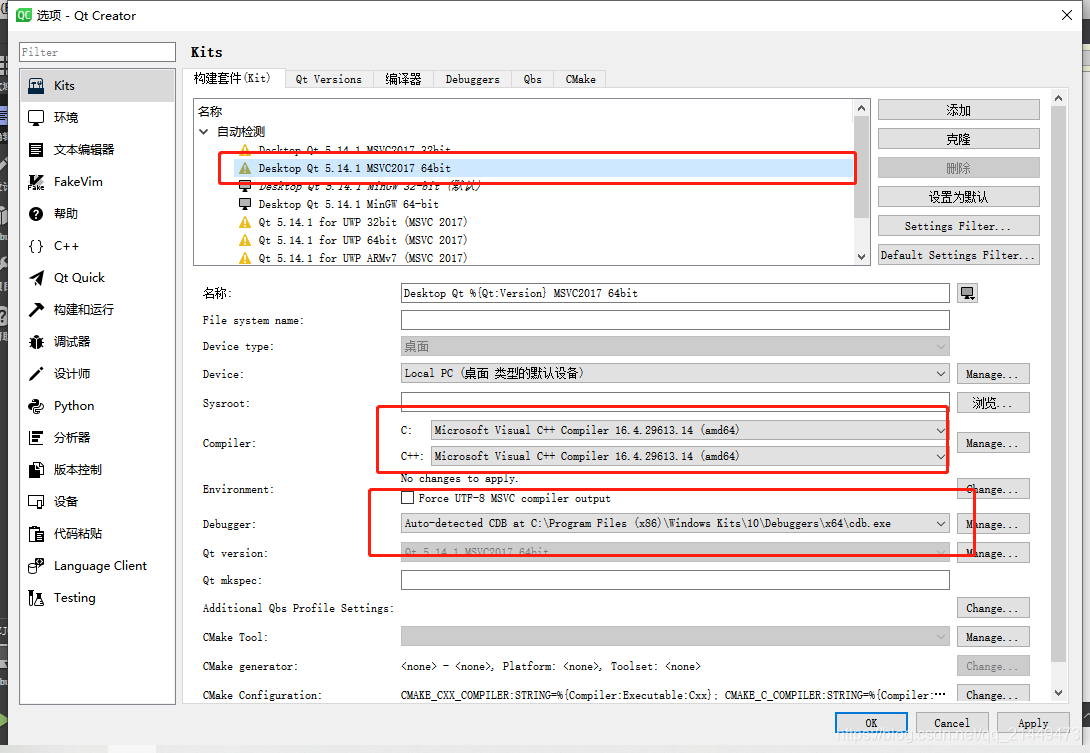The width and height of the screenshot is (1090, 753).
Task: Click the 克隆 button
Action: pyautogui.click(x=959, y=139)
